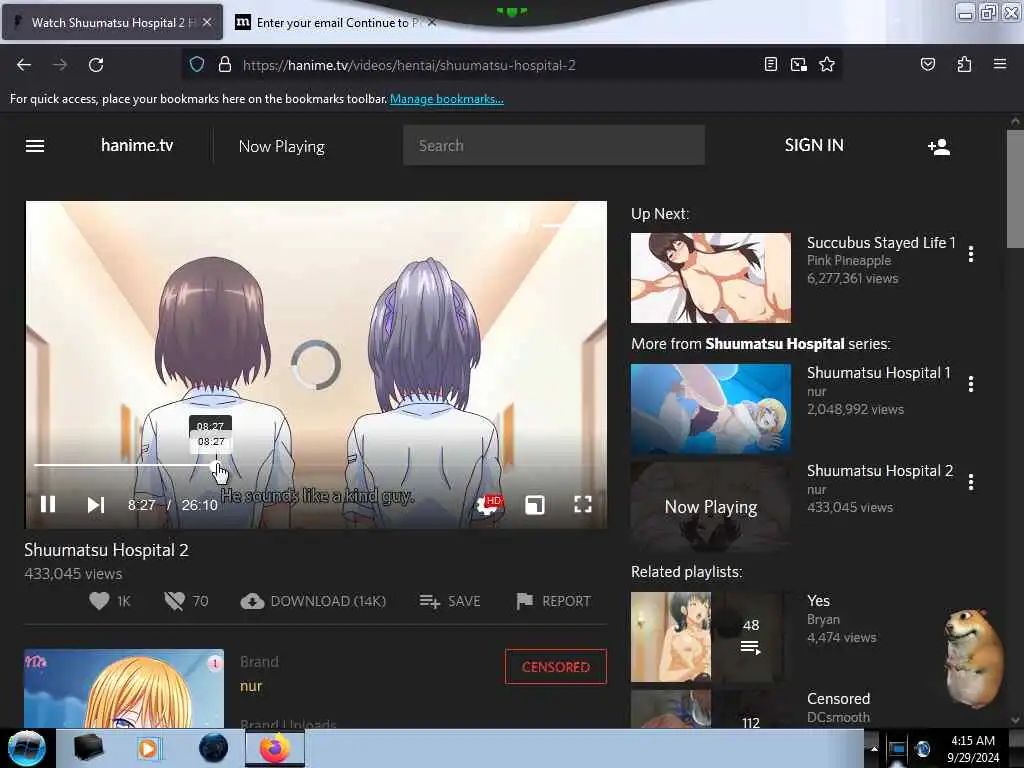
Task: Open the Pocket save icon
Action: click(927, 64)
